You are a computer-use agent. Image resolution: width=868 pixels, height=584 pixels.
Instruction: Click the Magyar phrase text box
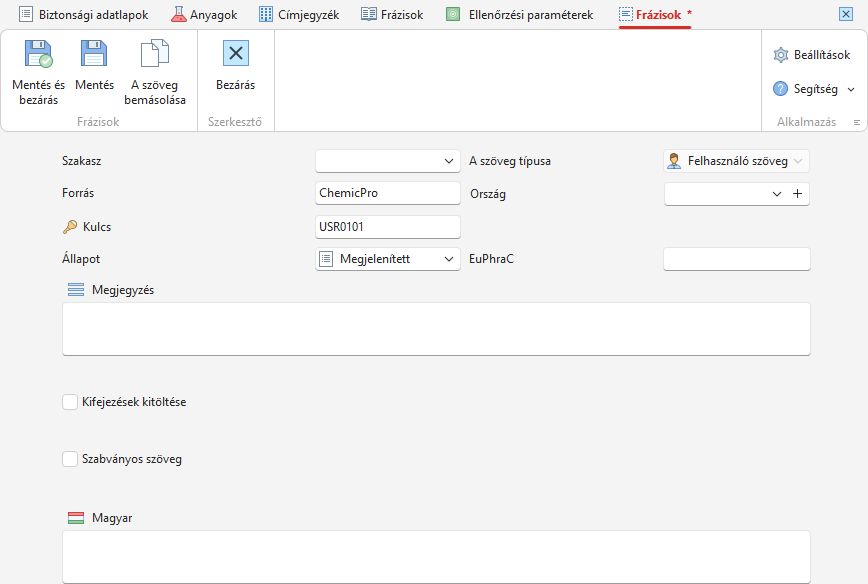point(436,557)
